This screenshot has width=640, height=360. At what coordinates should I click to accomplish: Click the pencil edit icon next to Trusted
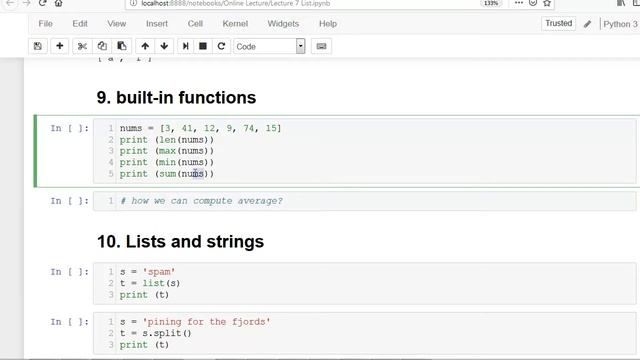point(587,24)
